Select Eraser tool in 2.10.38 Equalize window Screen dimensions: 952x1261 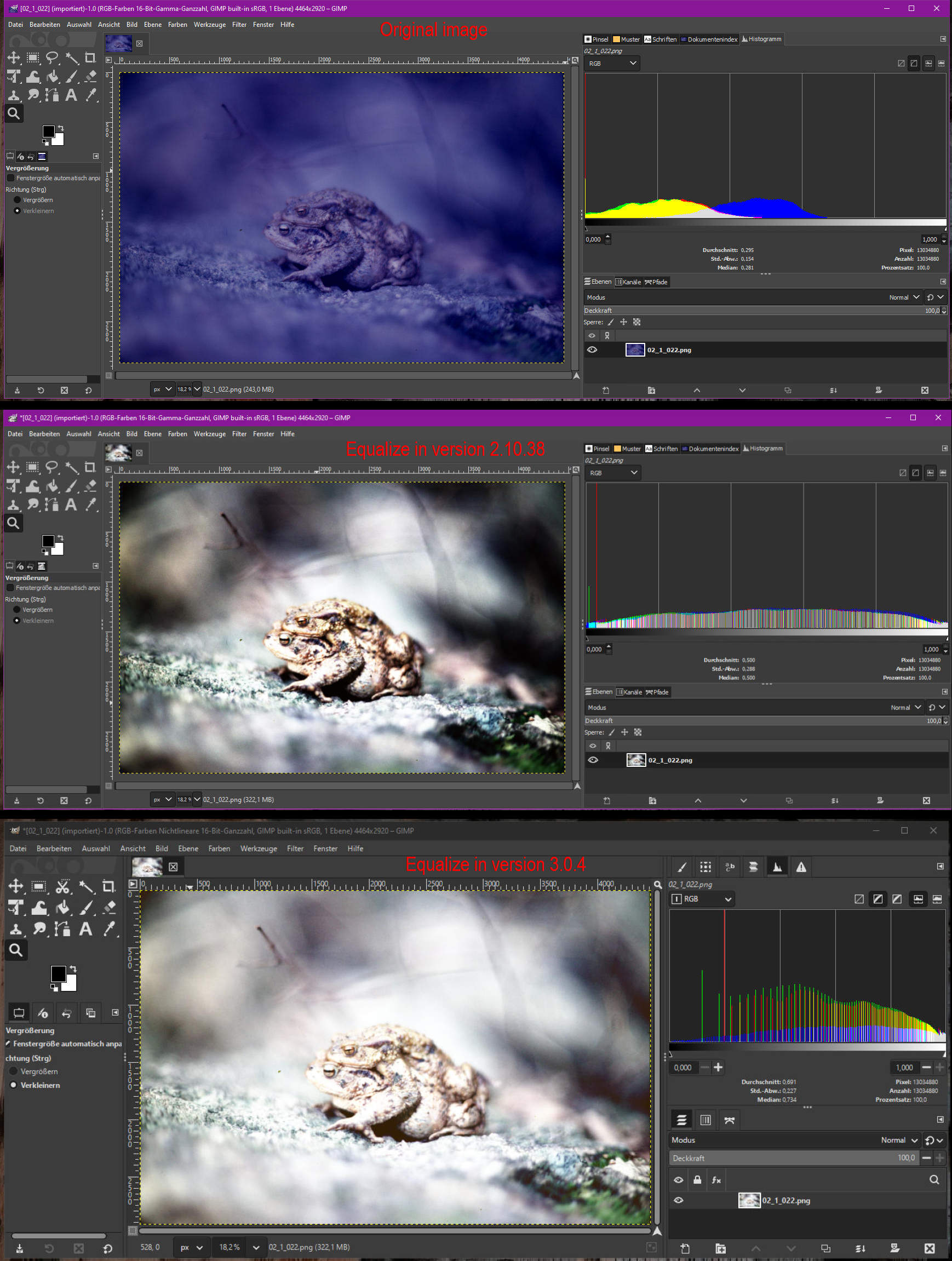pos(90,486)
